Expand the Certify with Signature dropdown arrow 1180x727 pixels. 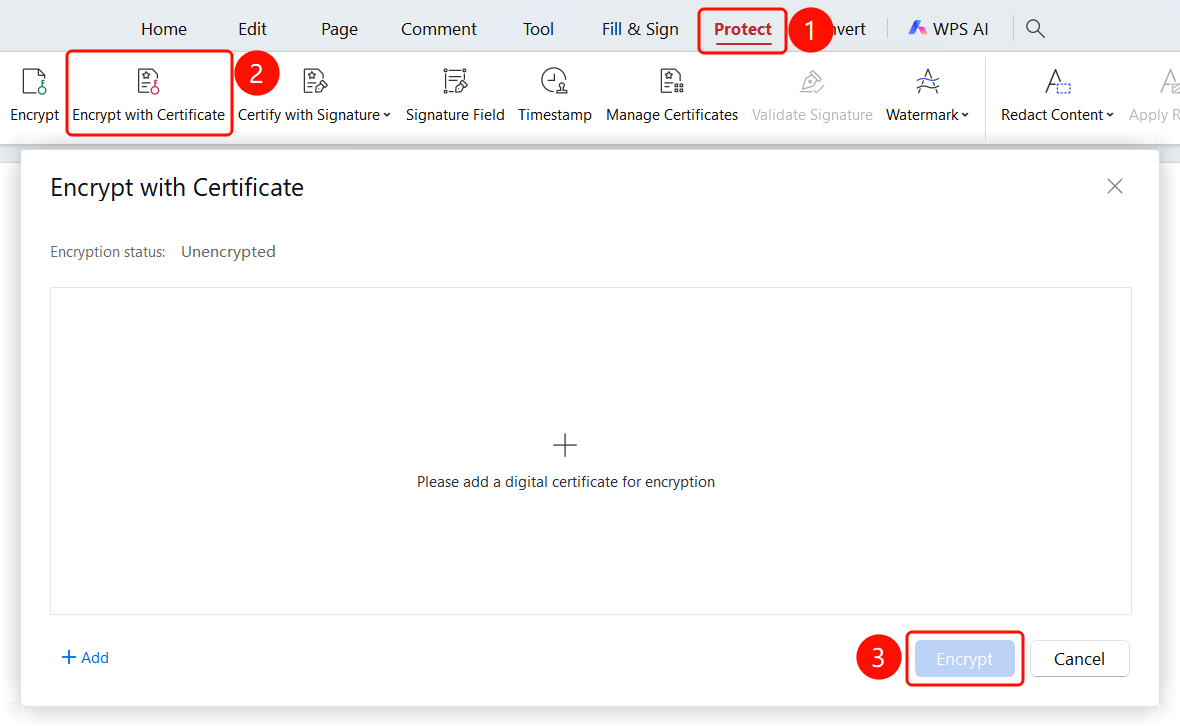click(387, 115)
